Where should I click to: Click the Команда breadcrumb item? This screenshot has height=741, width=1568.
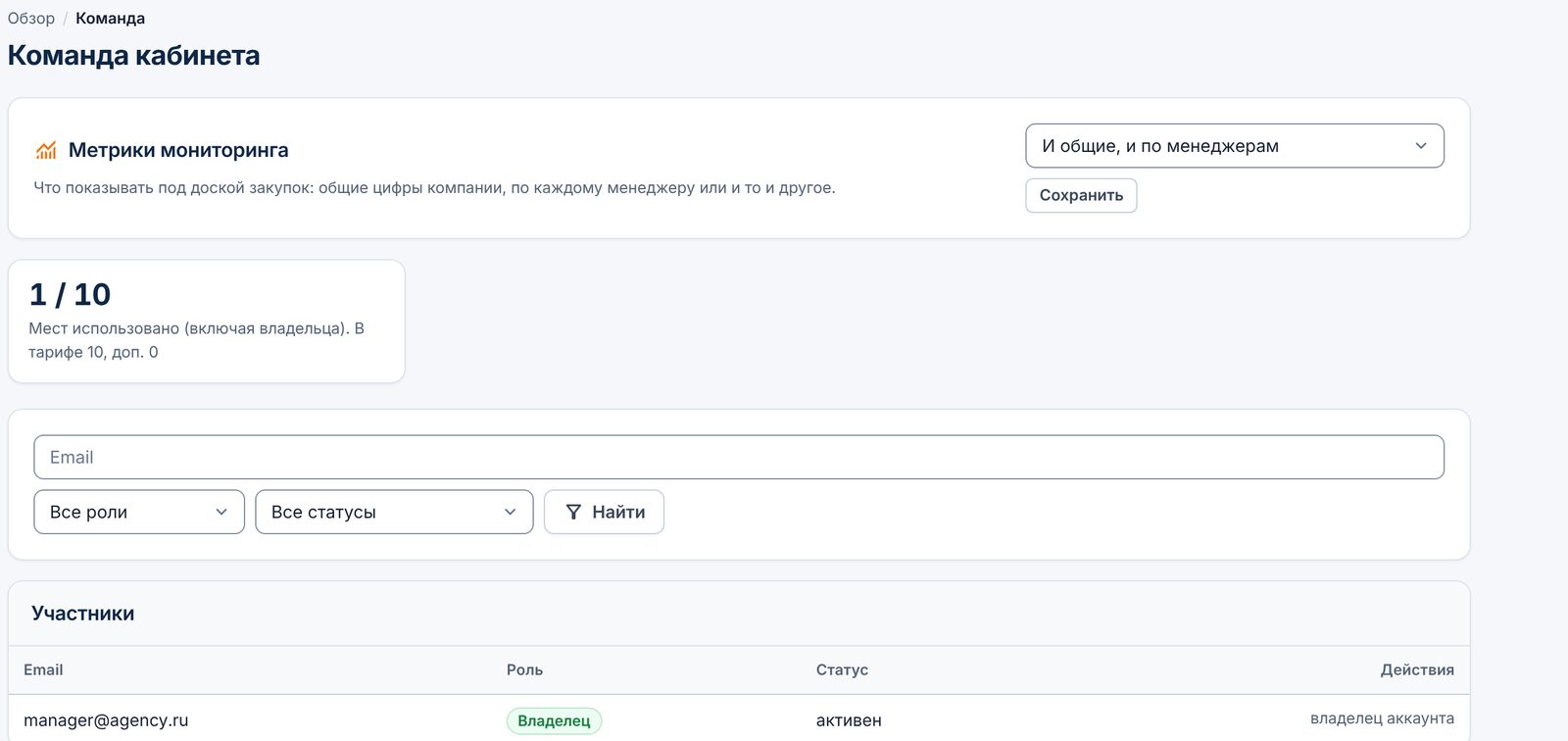tap(110, 19)
